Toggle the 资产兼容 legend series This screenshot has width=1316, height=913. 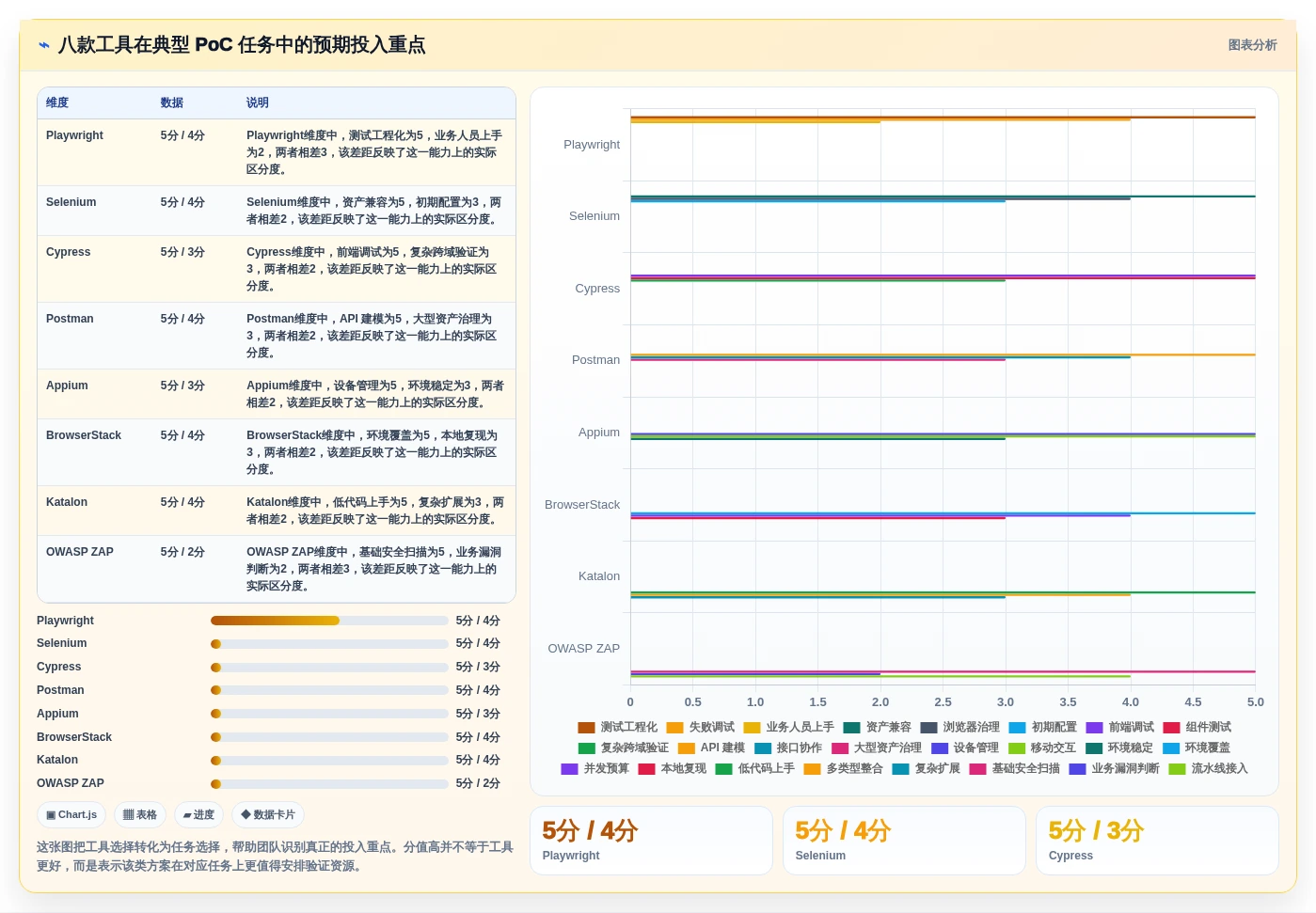pos(877,727)
